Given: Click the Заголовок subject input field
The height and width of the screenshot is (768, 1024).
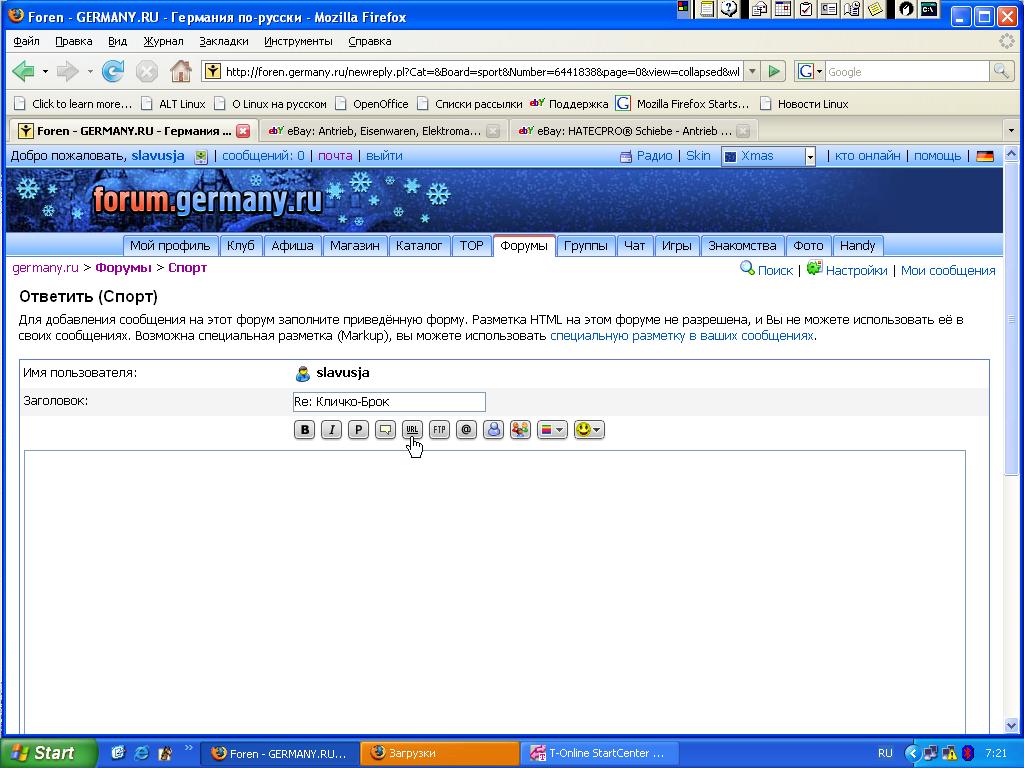Looking at the screenshot, I should point(388,402).
